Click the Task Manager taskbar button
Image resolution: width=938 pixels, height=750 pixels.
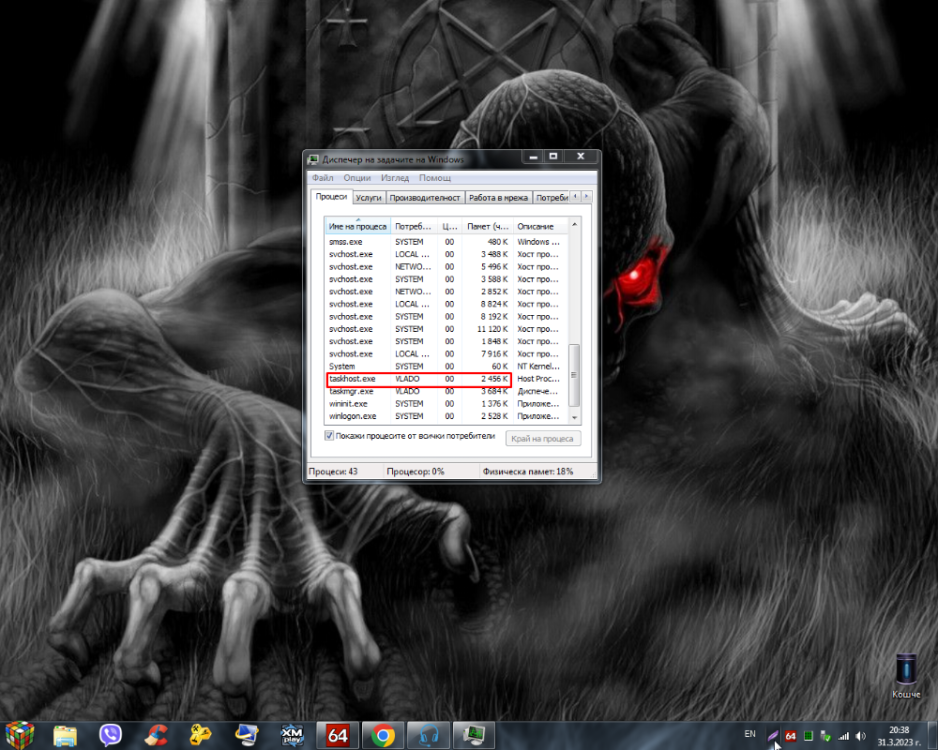point(473,736)
